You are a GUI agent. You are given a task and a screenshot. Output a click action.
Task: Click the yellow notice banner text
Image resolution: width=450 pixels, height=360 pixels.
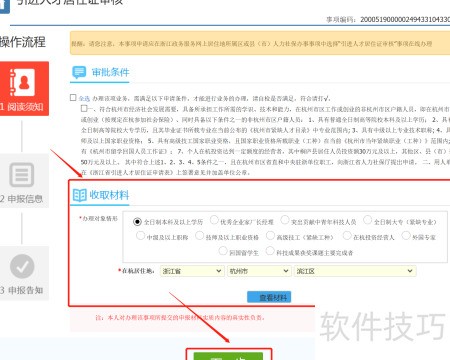coord(252,44)
